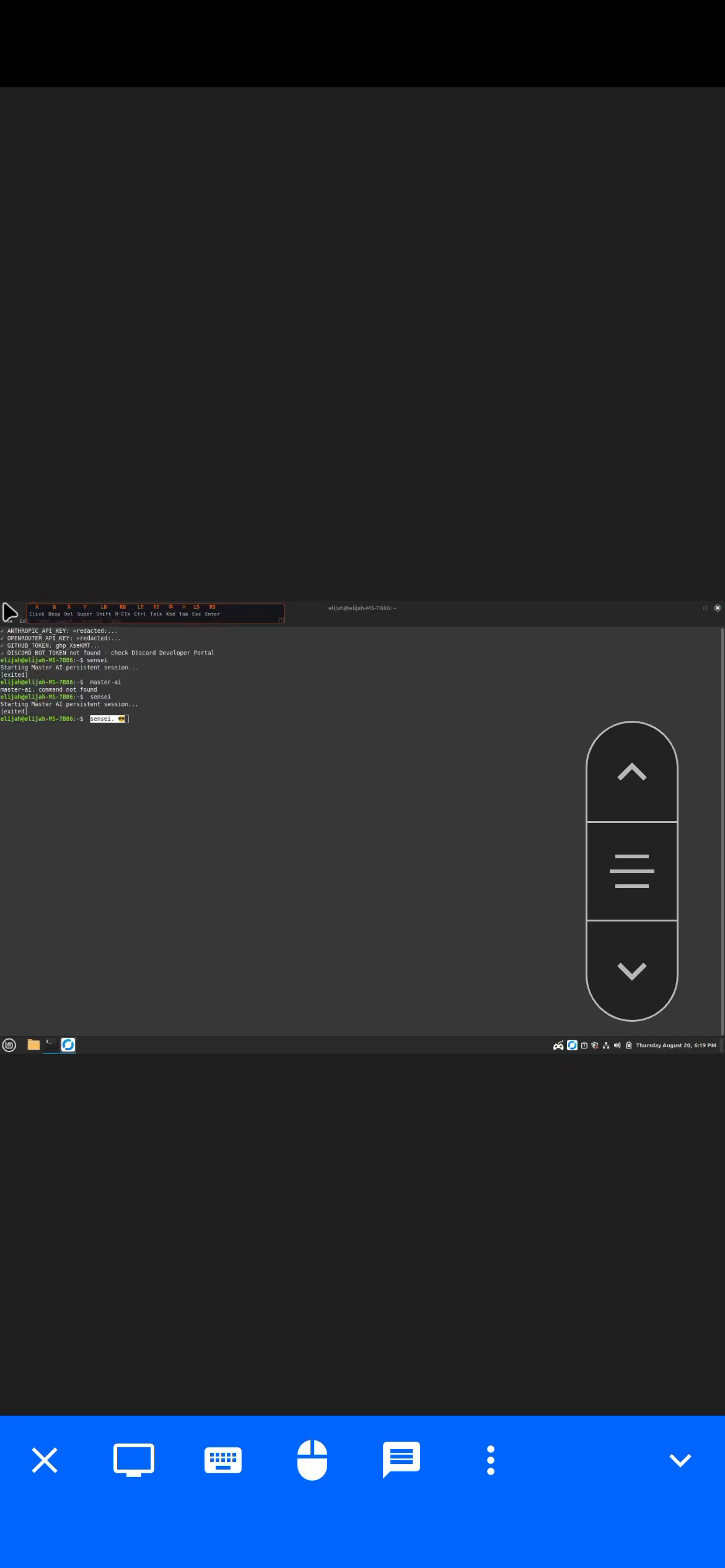
Task: Open the monitor display options icon
Action: click(134, 1460)
